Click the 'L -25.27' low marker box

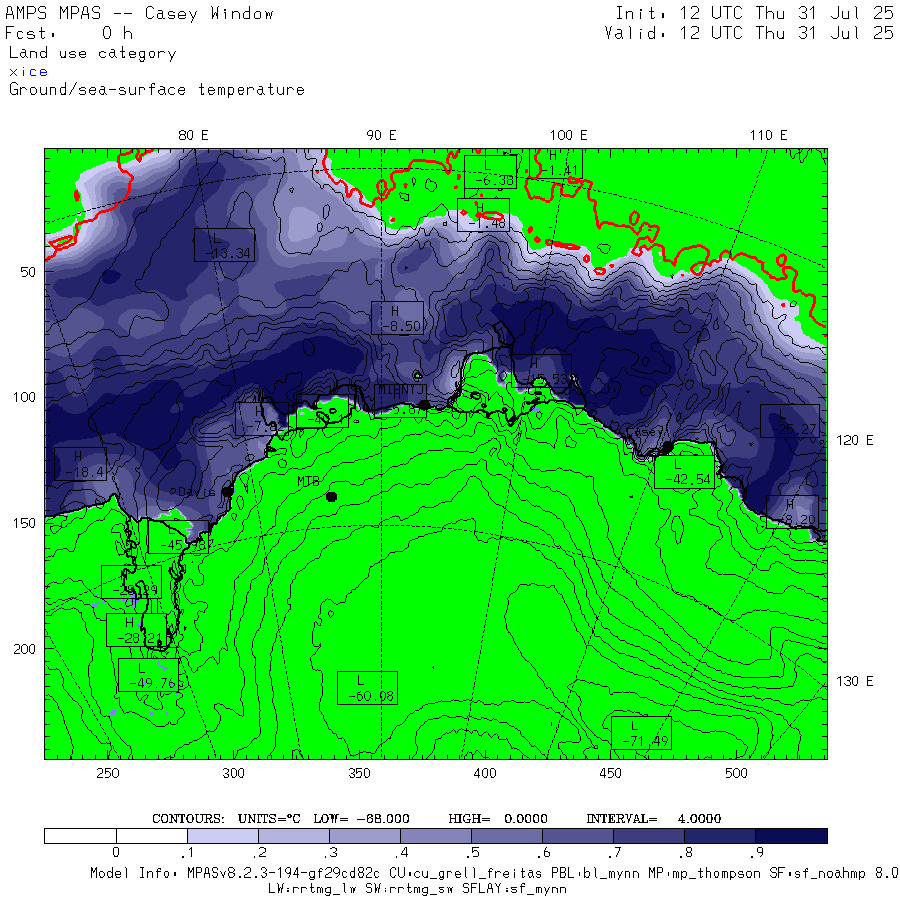pos(790,421)
